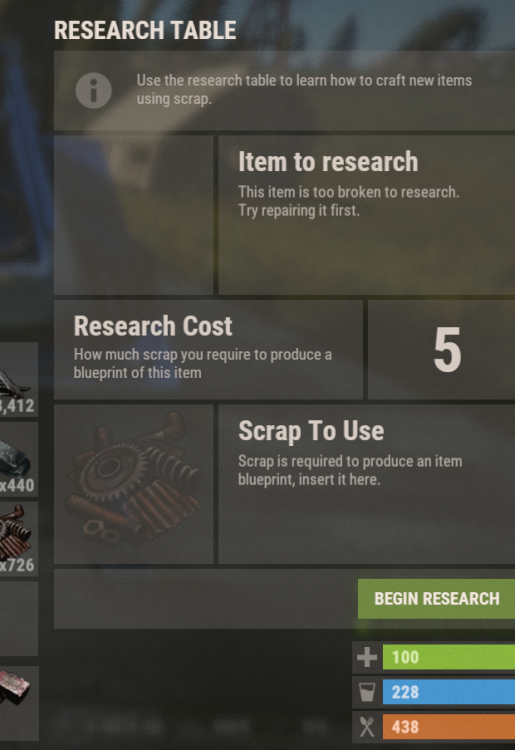Click the Research Cost description panel
Image resolution: width=515 pixels, height=750 pixels.
click(208, 350)
